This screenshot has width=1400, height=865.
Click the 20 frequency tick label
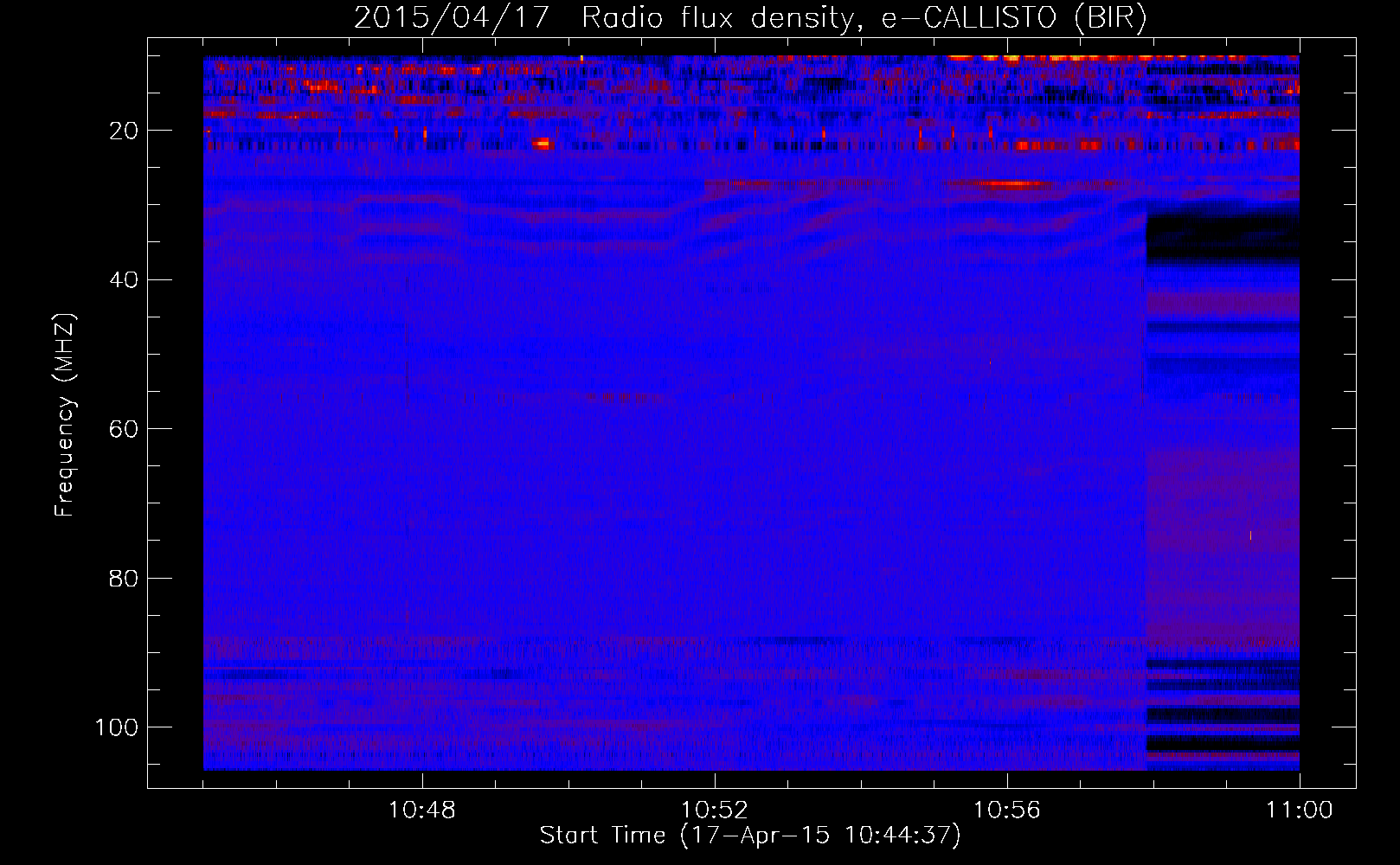coord(124,131)
